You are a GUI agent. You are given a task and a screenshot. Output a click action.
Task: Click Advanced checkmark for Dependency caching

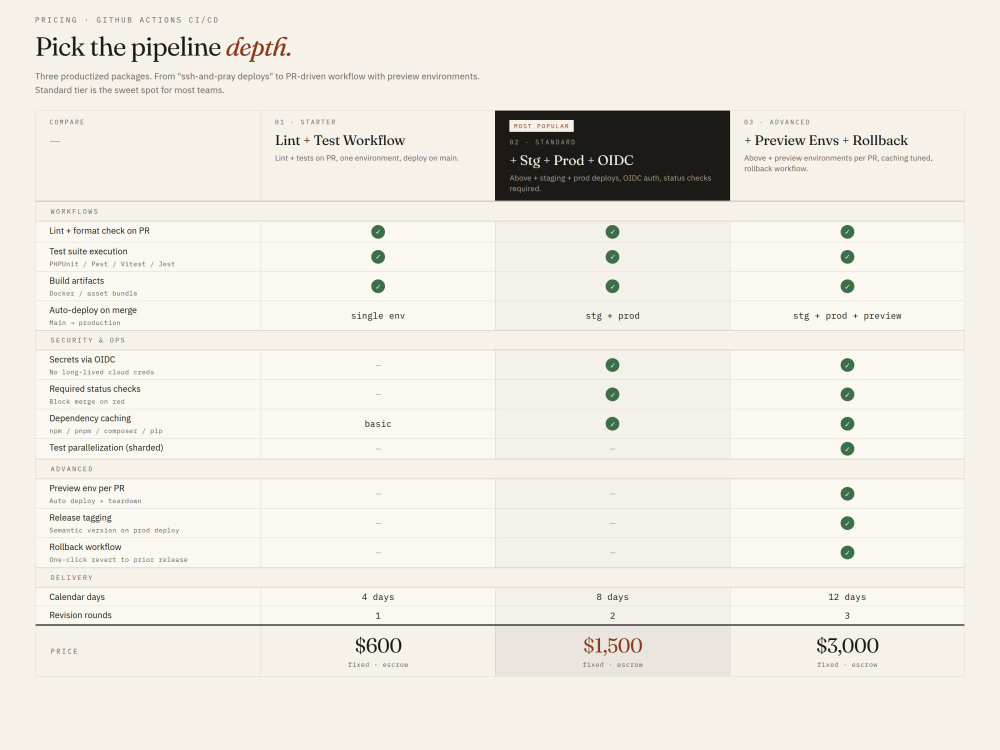coord(847,423)
